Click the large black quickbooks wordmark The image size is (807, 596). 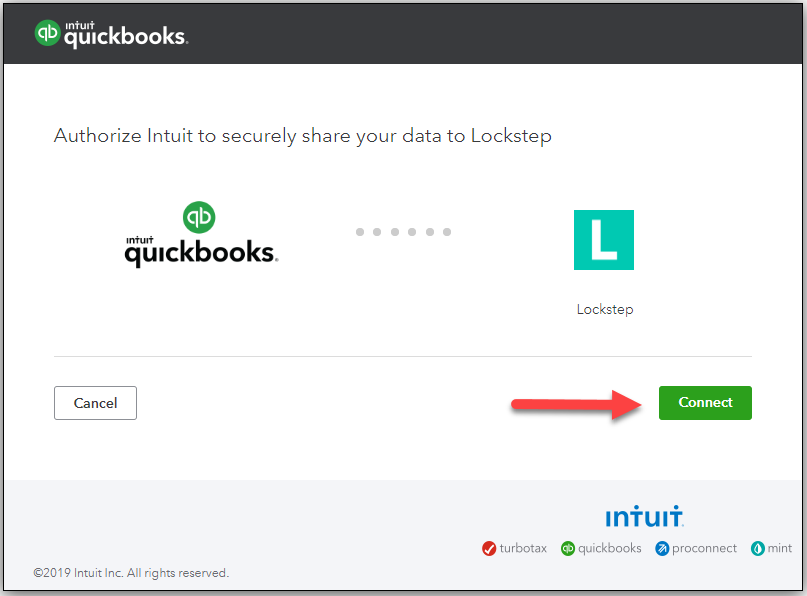(201, 252)
